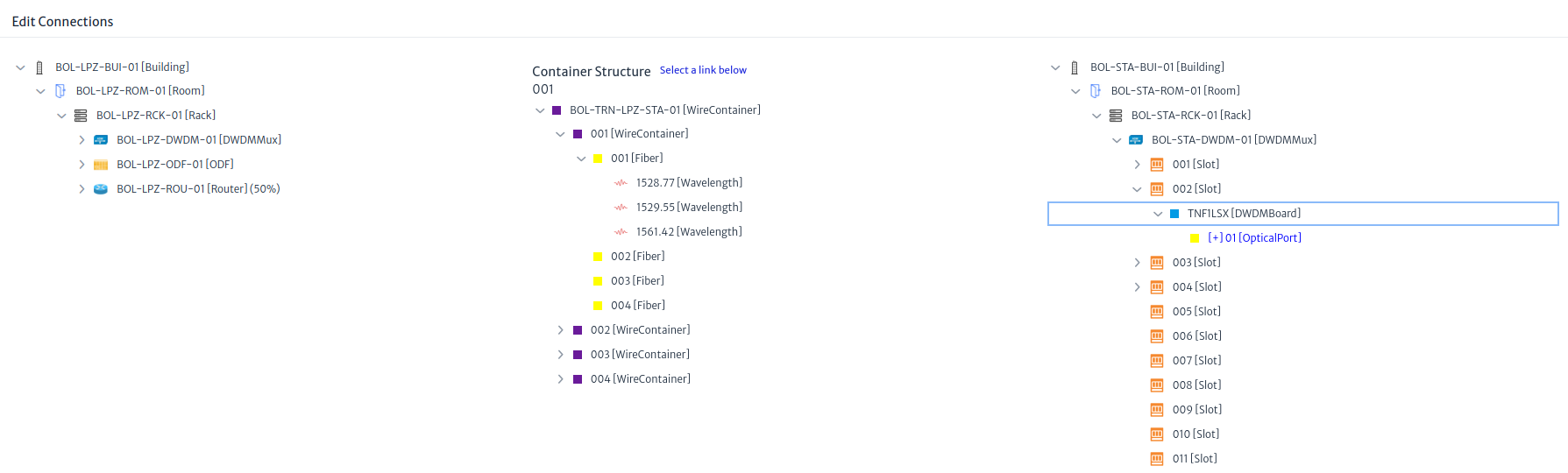1568x473 pixels.
Task: Click the 008 [Slot] icon
Action: tap(1157, 385)
